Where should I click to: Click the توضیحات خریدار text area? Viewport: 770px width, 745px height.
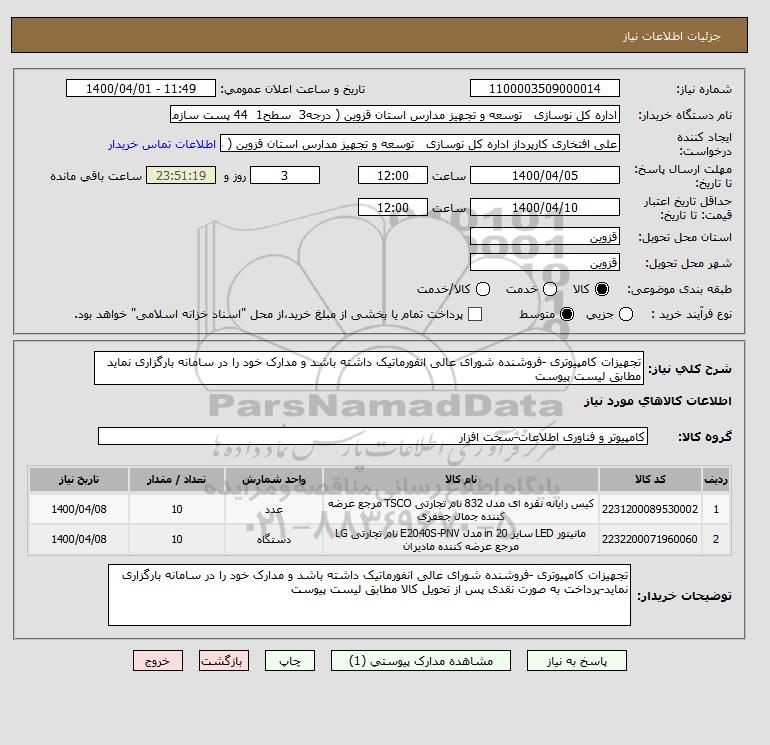pyautogui.click(x=369, y=595)
